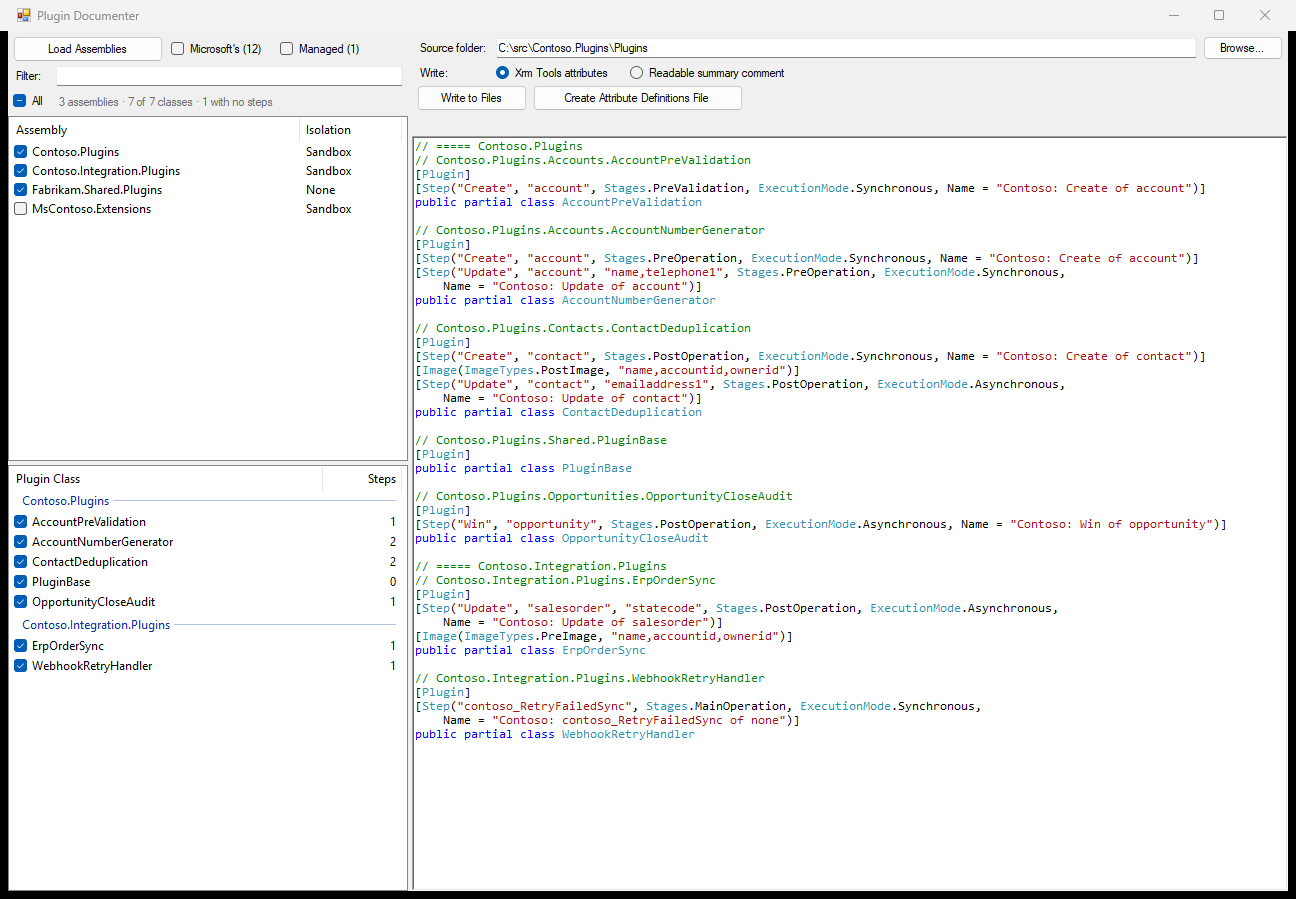Select the ContactDeduplication class name

coord(90,562)
